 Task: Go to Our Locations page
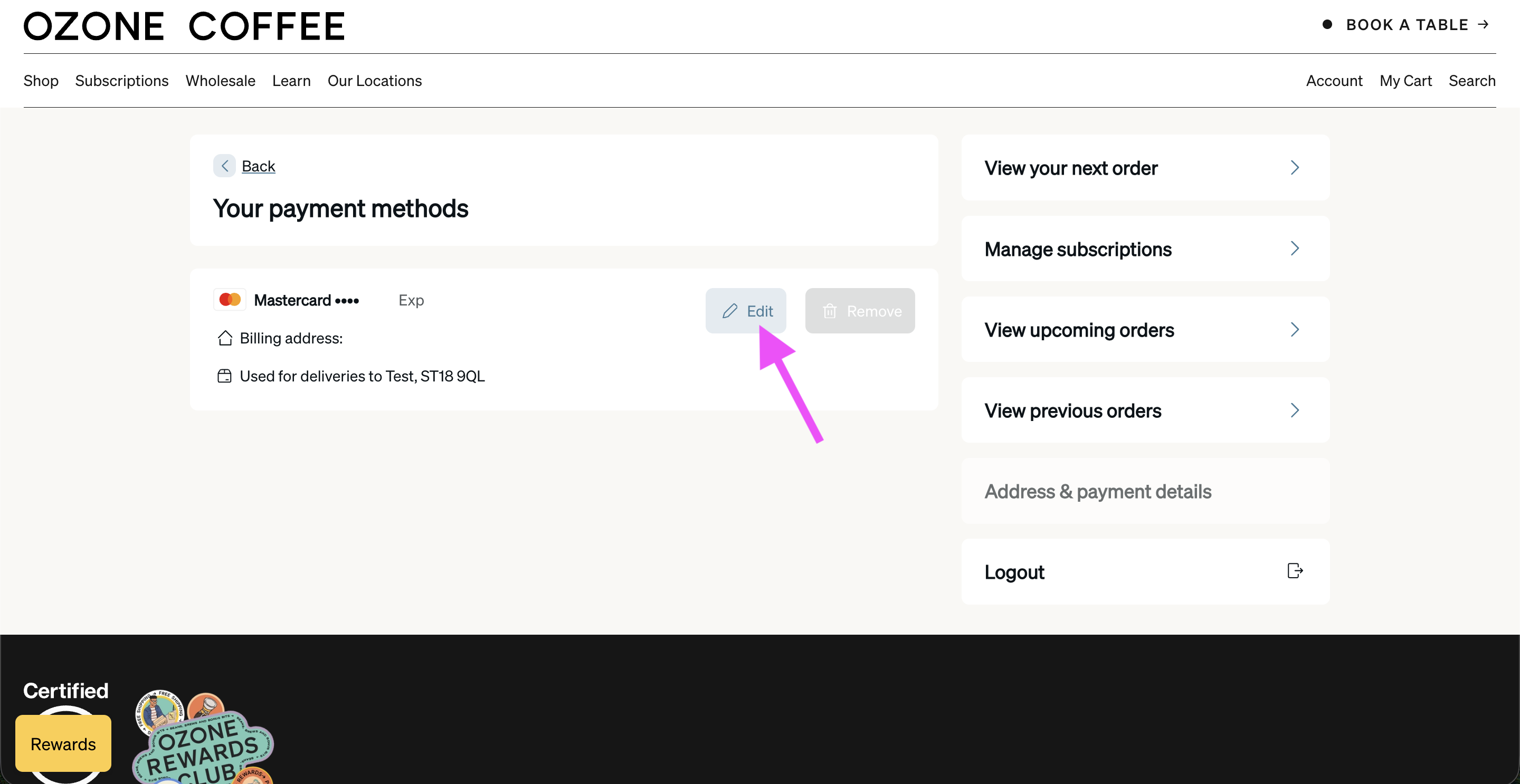[375, 81]
